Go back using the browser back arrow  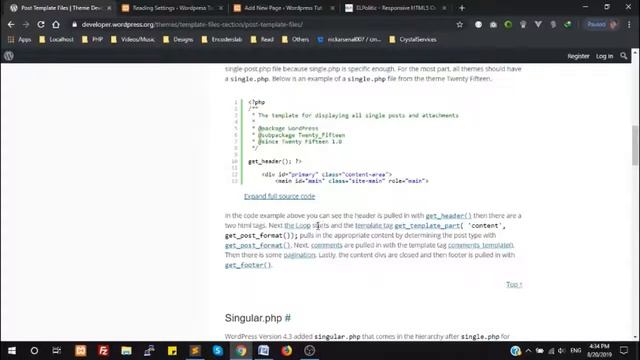11,24
